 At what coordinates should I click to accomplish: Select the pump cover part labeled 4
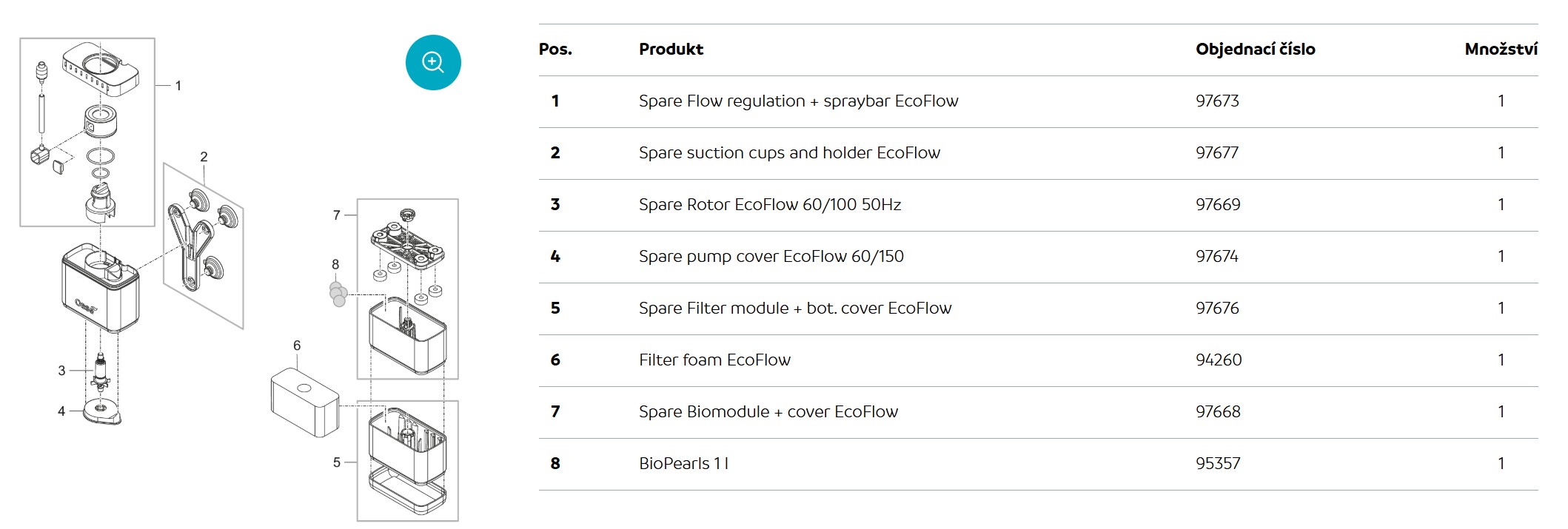(101, 412)
